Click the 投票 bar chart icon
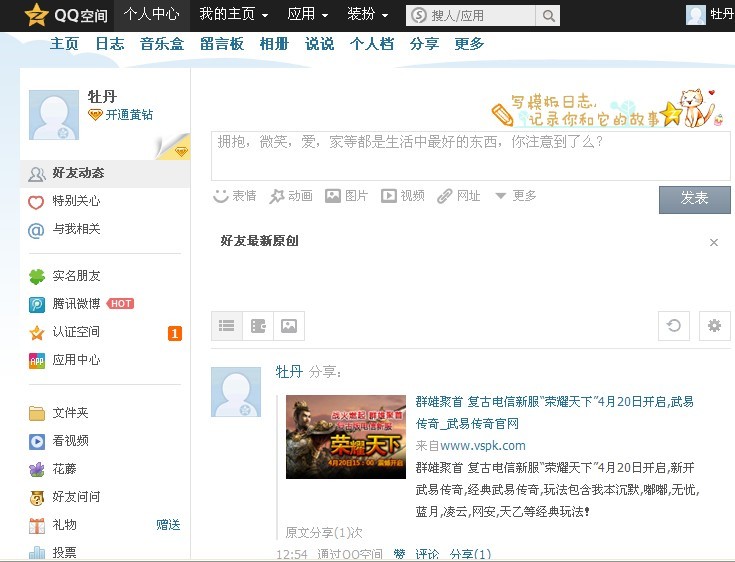735x562 pixels. (x=37, y=553)
